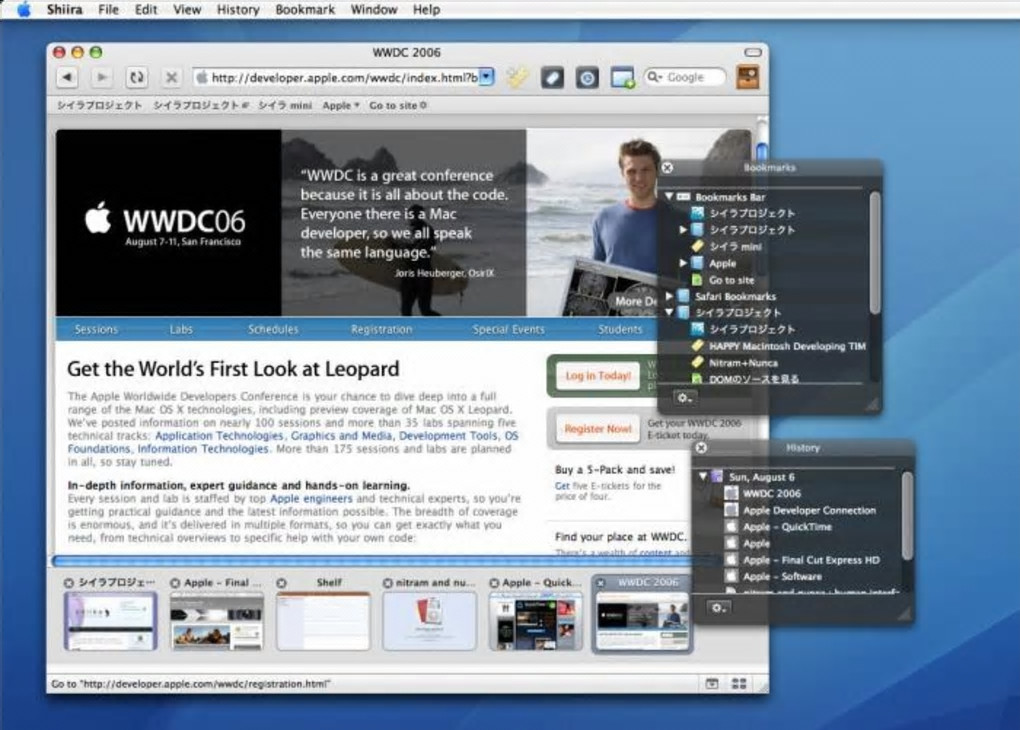The width and height of the screenshot is (1020, 730).
Task: Click the blue circular toolbar icon
Action: pyautogui.click(x=587, y=78)
